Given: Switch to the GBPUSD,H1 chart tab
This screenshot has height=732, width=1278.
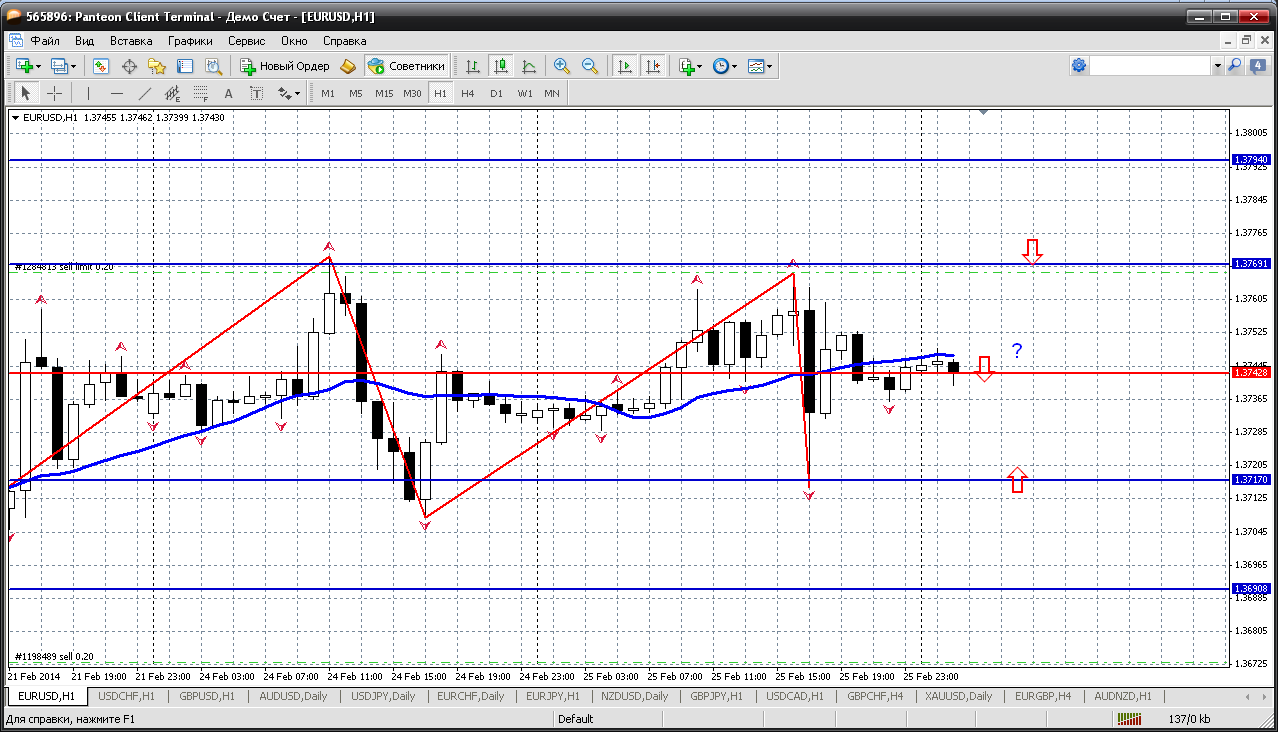Looking at the screenshot, I should point(207,696).
